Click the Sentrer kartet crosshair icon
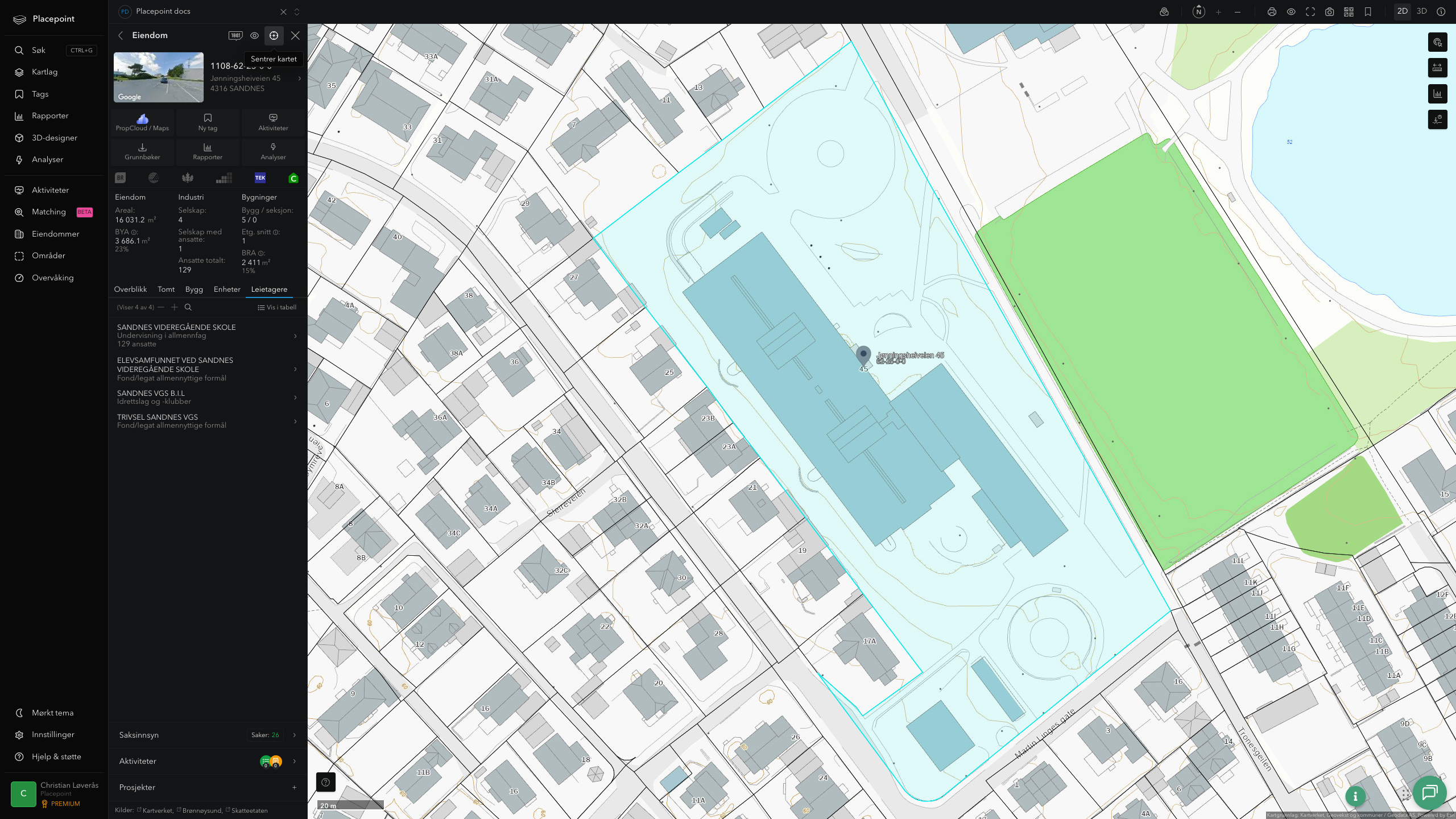 click(274, 35)
